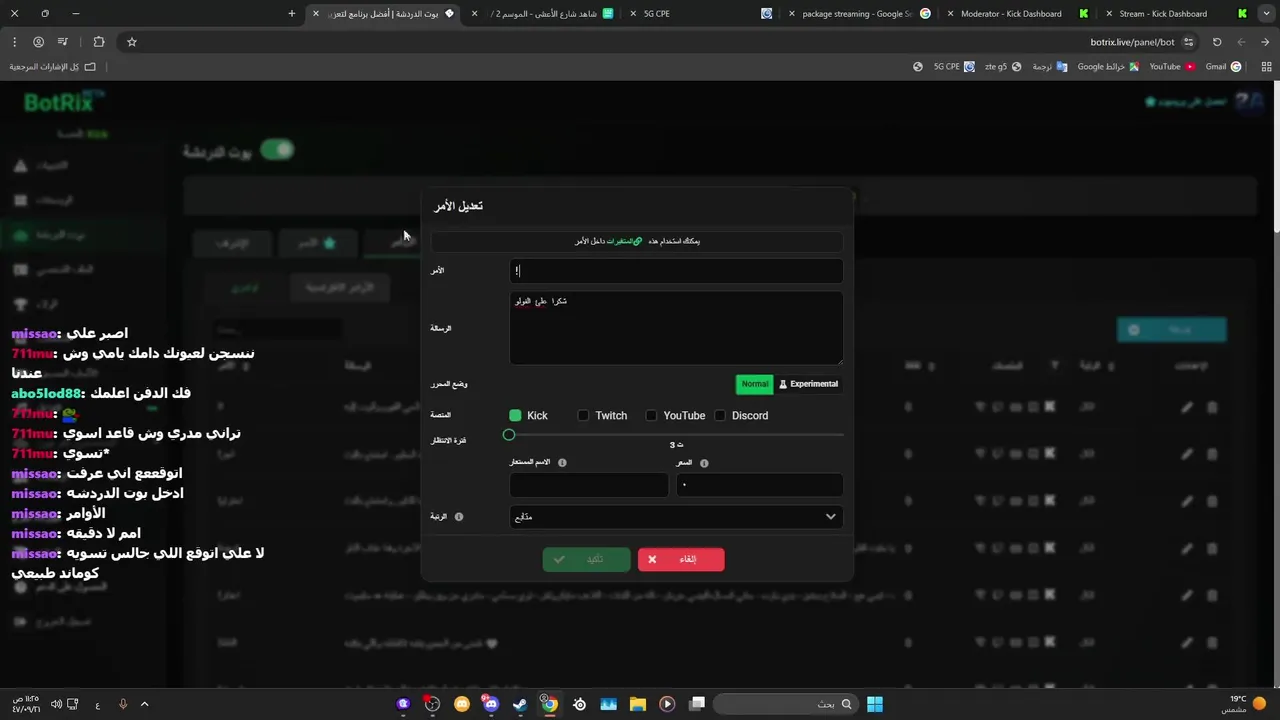Focus the price input field
This screenshot has width=1280, height=720.
[x=760, y=485]
